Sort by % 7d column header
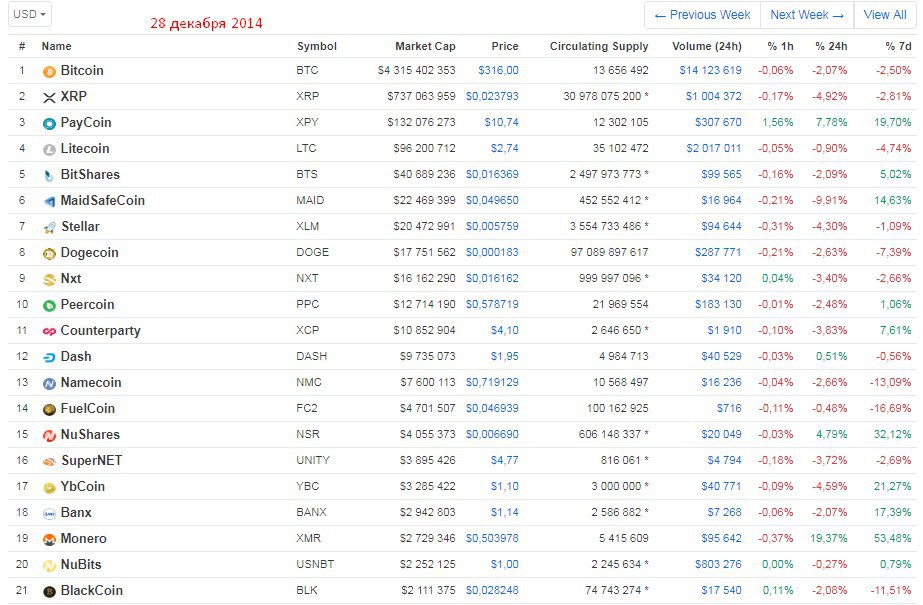This screenshot has width=923, height=605. (898, 46)
